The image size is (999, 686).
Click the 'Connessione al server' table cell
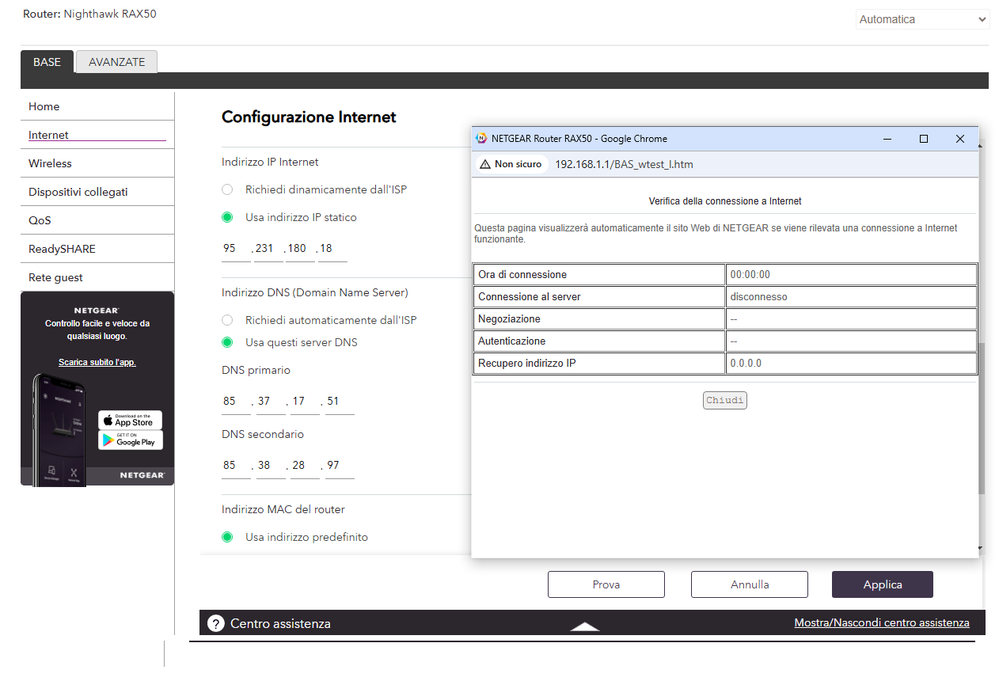point(599,297)
